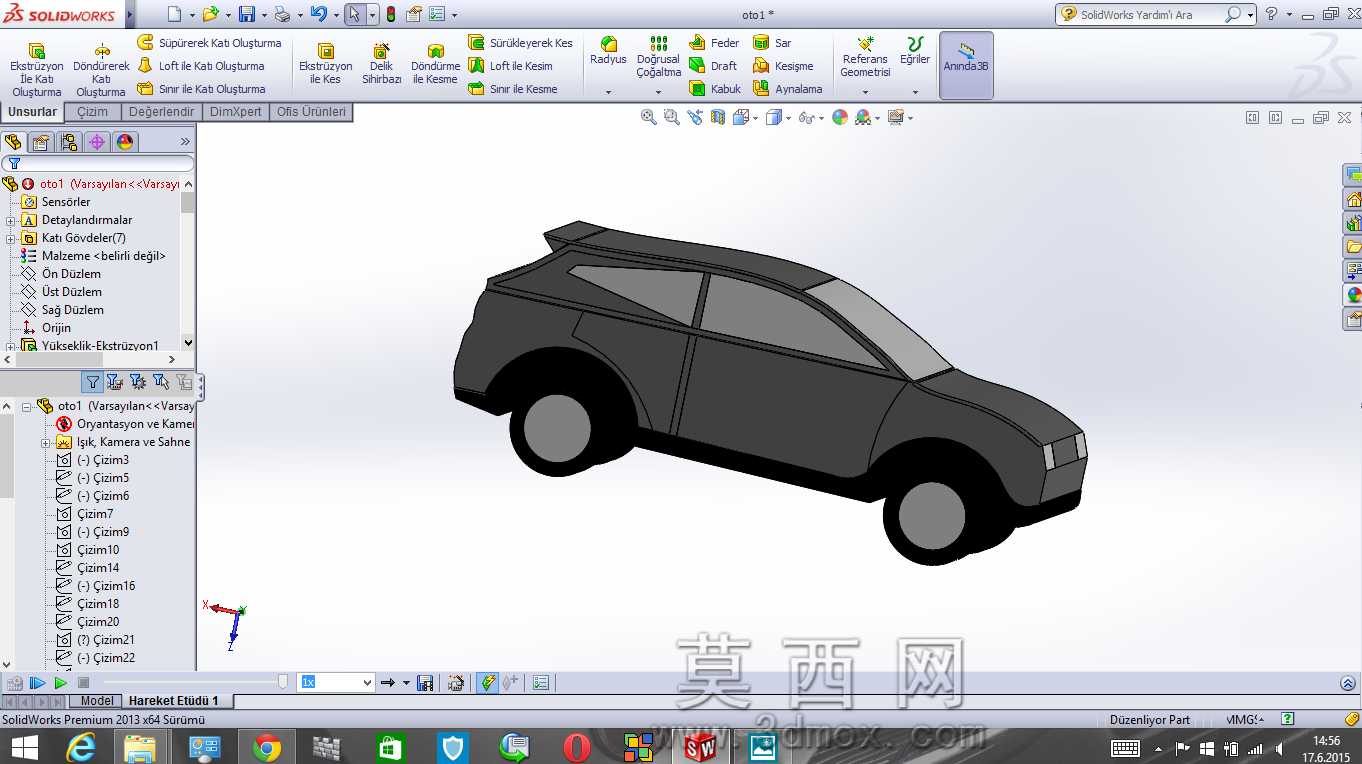The height and width of the screenshot is (764, 1362).
Task: Collapse the oto1 motion study tree root
Action: coord(27,406)
